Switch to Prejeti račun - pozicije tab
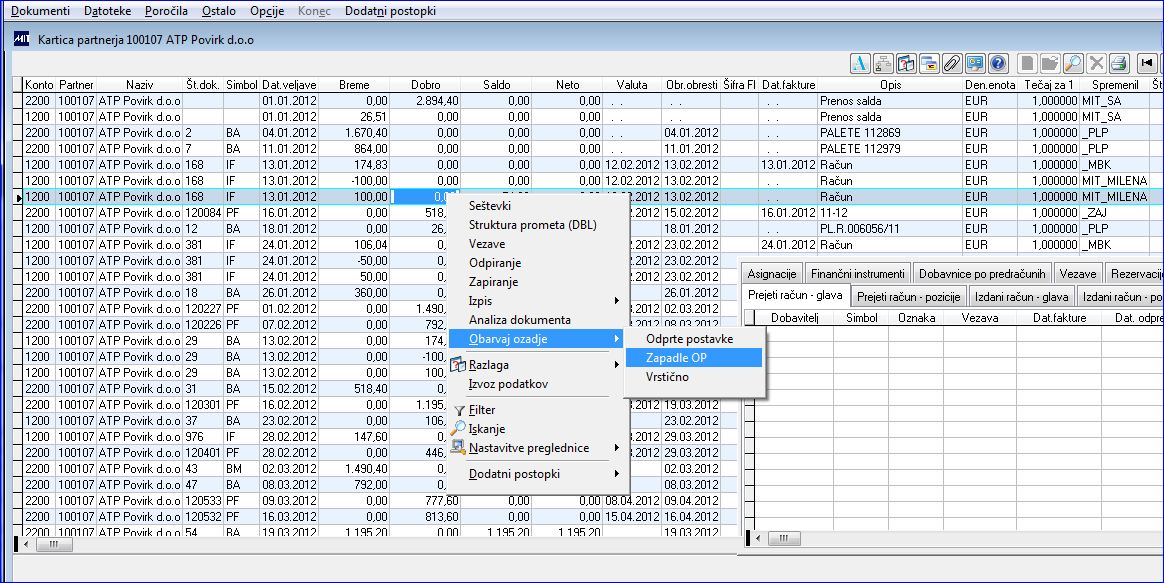 coord(908,296)
